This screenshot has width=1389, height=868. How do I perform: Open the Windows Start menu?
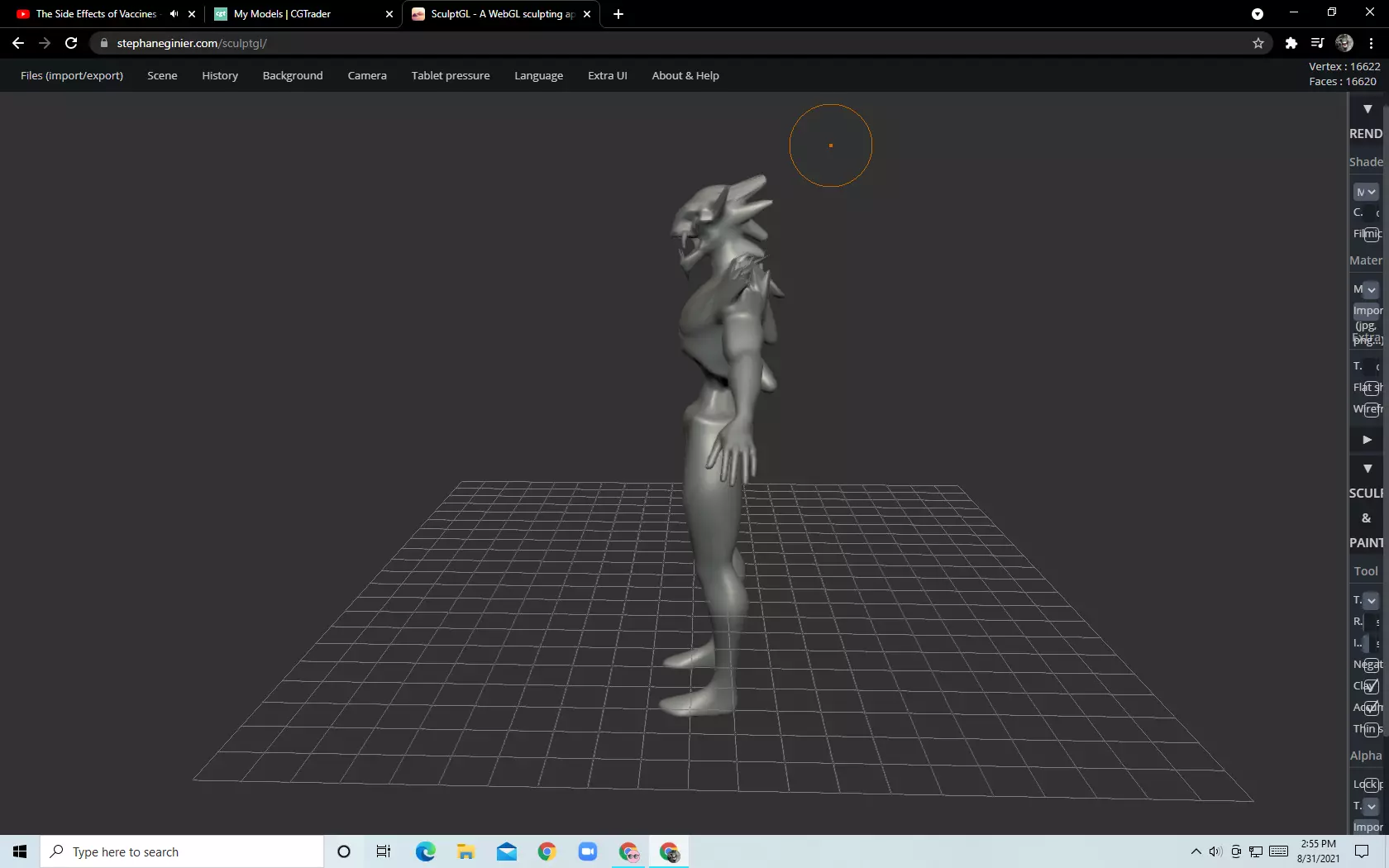click(20, 851)
